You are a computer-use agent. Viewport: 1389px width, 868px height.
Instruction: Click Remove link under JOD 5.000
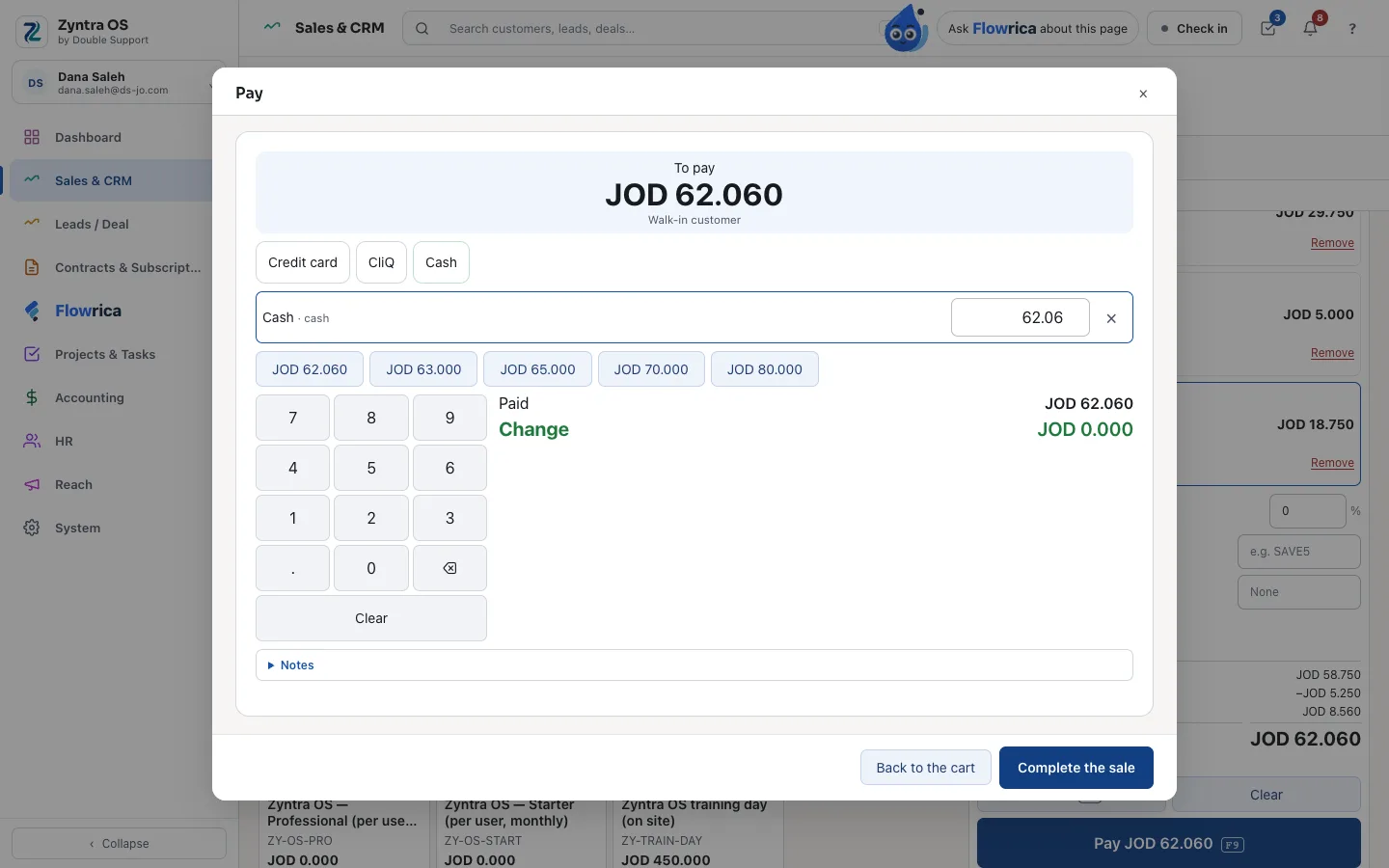[1332, 353]
